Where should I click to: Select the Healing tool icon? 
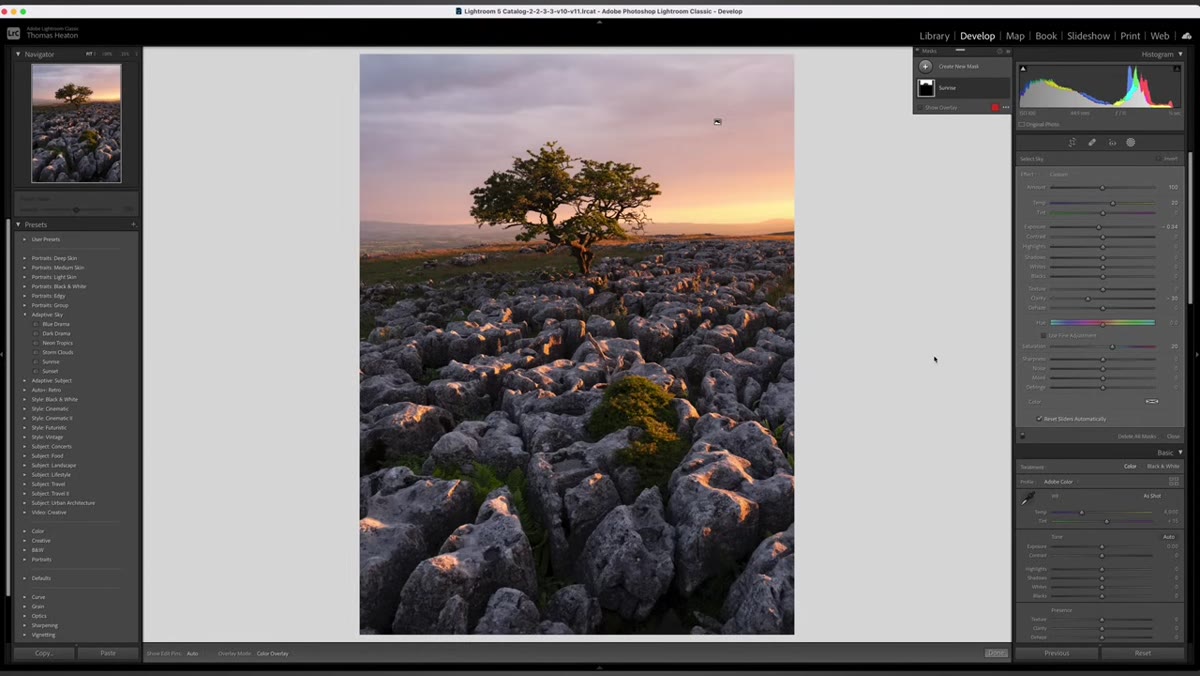(1092, 142)
